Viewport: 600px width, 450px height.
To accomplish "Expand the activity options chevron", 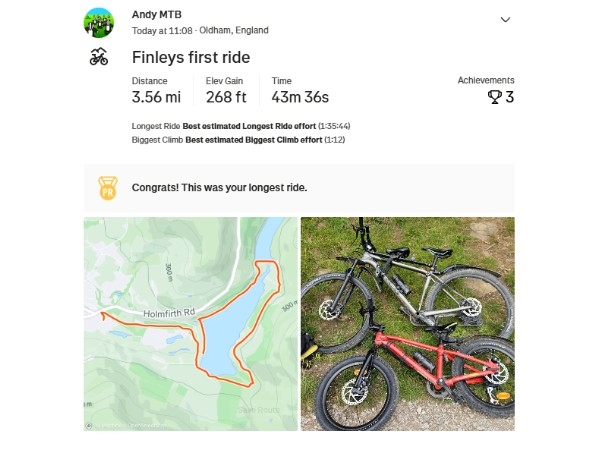I will [505, 20].
